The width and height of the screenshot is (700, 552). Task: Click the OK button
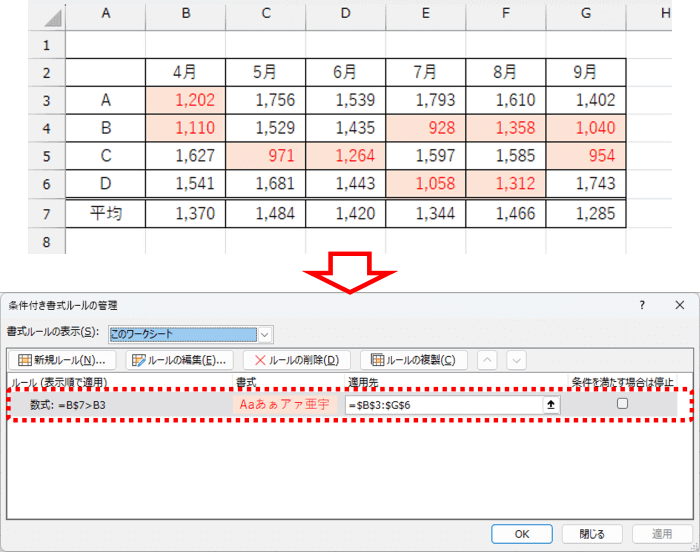pos(520,534)
